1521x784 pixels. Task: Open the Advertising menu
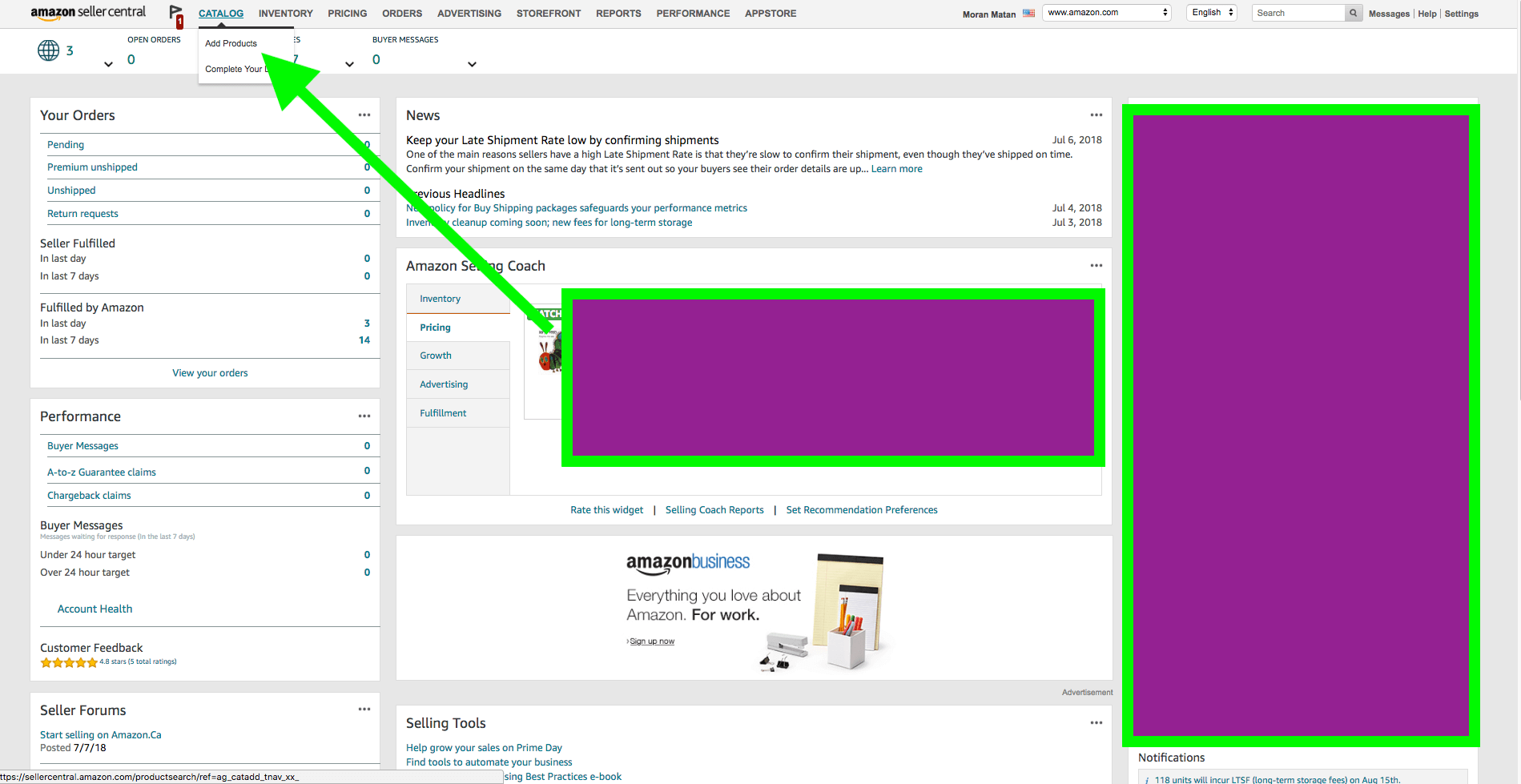tap(469, 14)
